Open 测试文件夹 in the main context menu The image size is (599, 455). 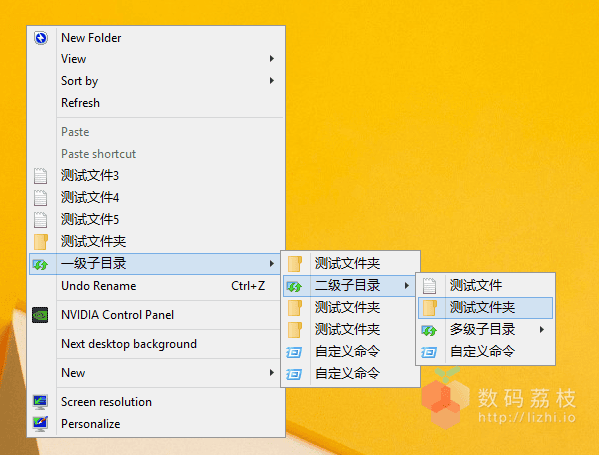tap(157, 241)
